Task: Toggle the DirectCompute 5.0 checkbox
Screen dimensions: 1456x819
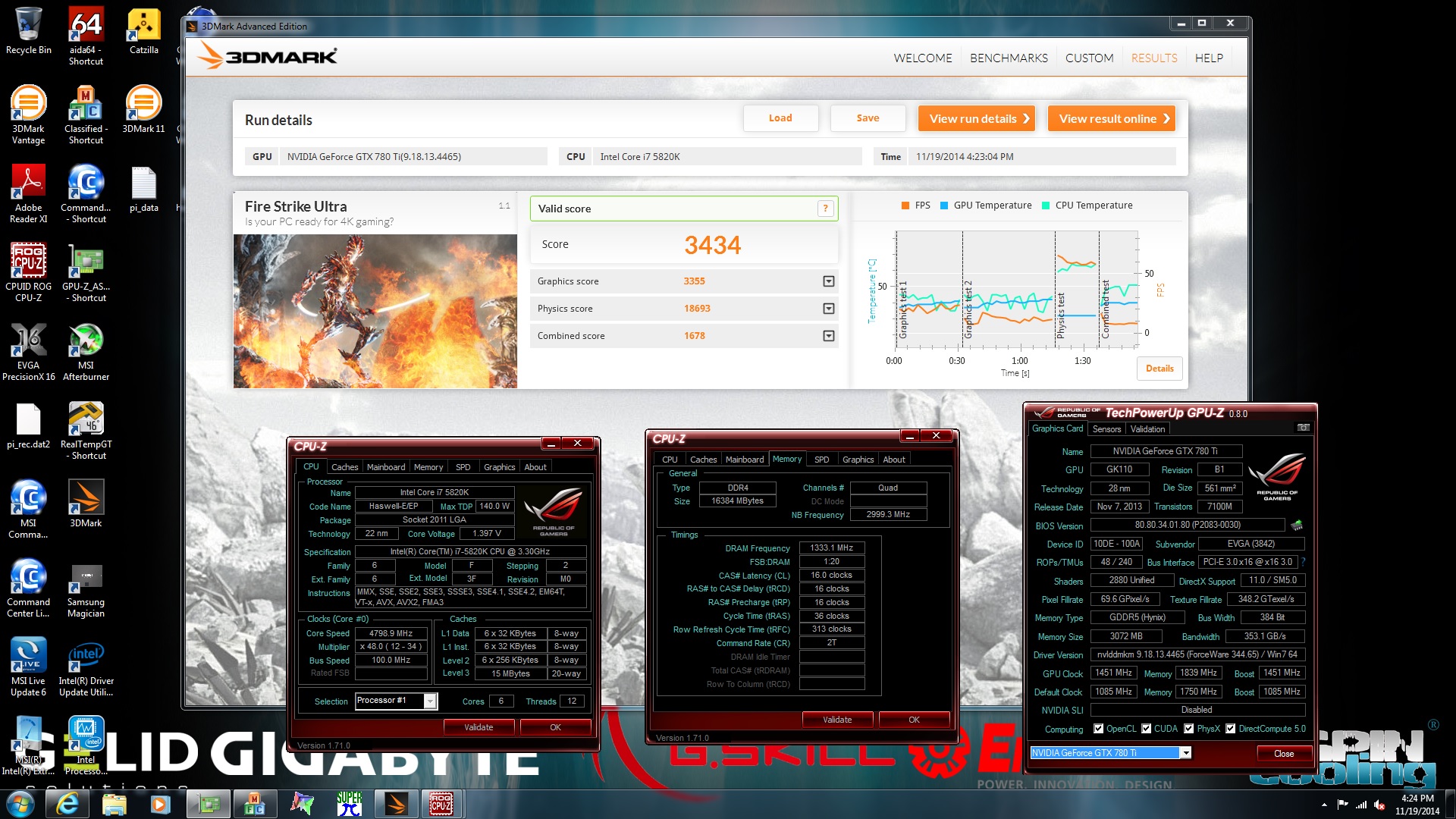Action: 1230,729
